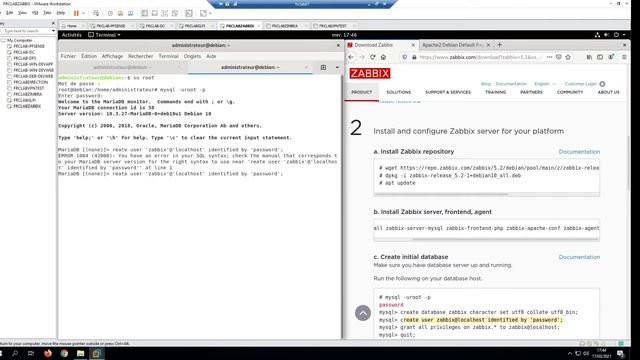Click the GNOME volume icon in top bar

point(607,35)
